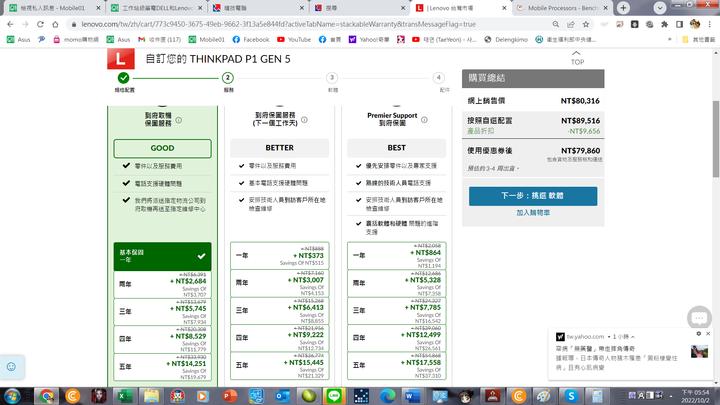Select GOOD five-year option NT$14,251

point(163,367)
